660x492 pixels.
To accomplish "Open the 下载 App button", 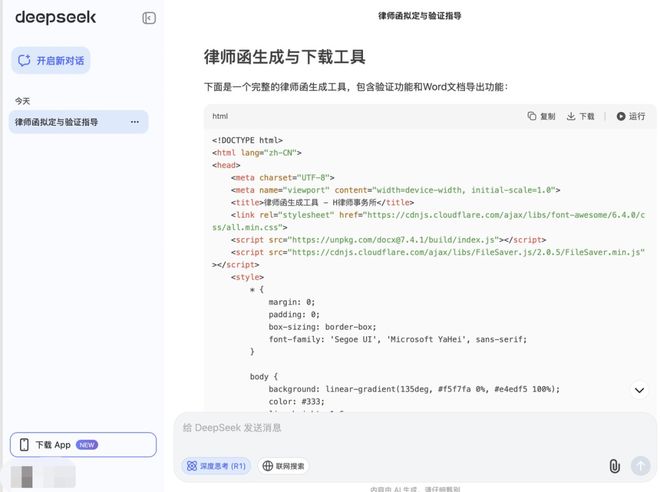I will [x=83, y=445].
